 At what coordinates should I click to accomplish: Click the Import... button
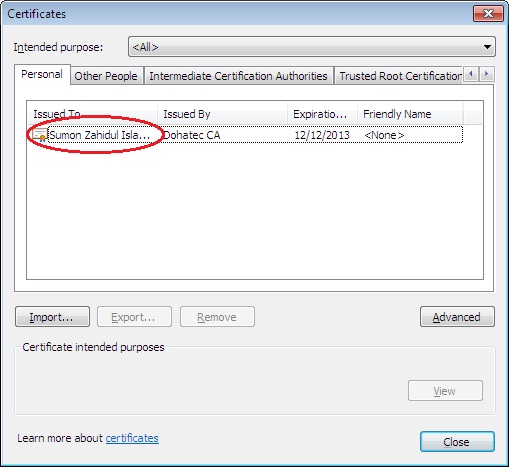(52, 317)
